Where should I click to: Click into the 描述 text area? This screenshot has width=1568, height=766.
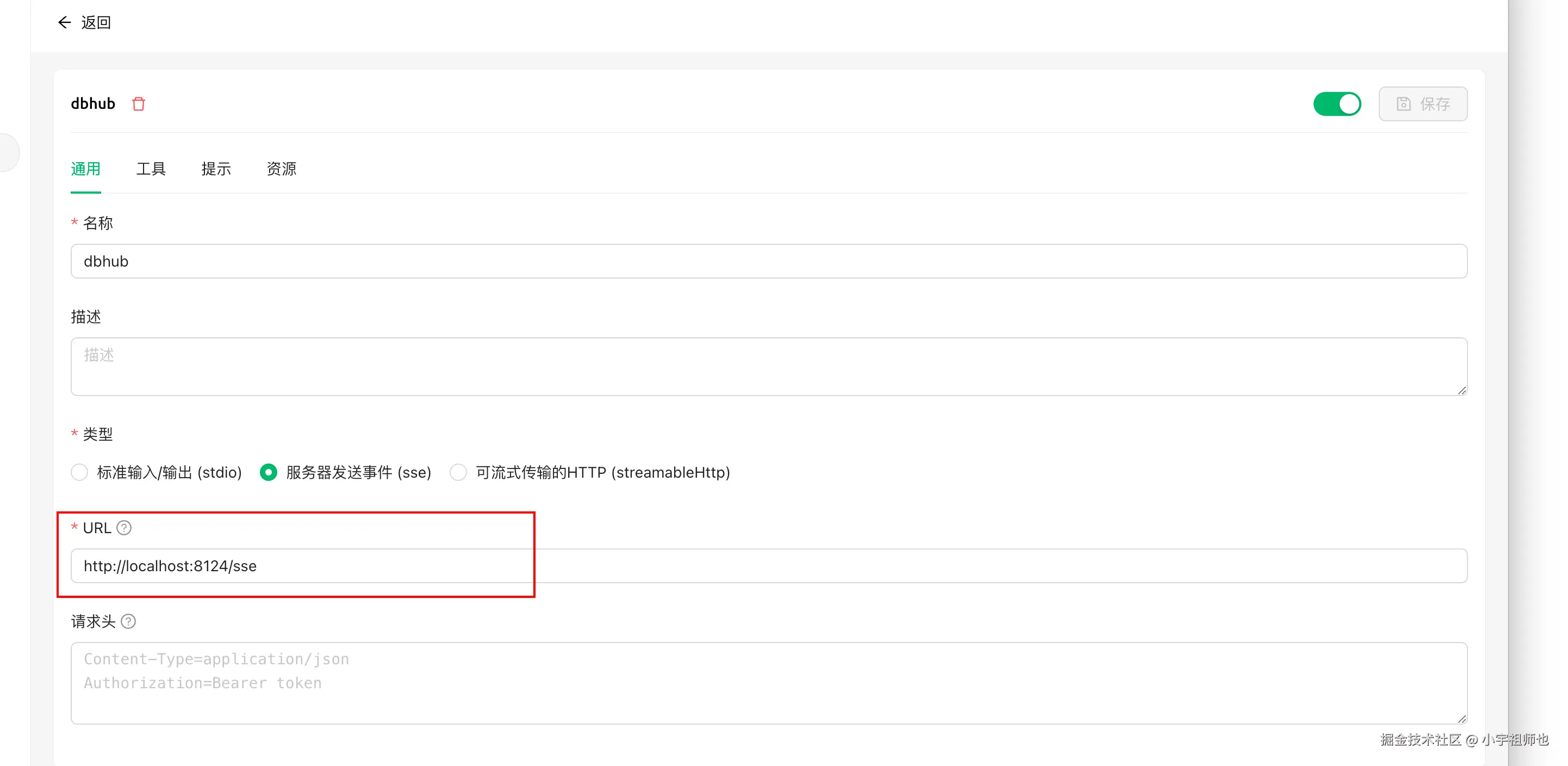[x=768, y=367]
